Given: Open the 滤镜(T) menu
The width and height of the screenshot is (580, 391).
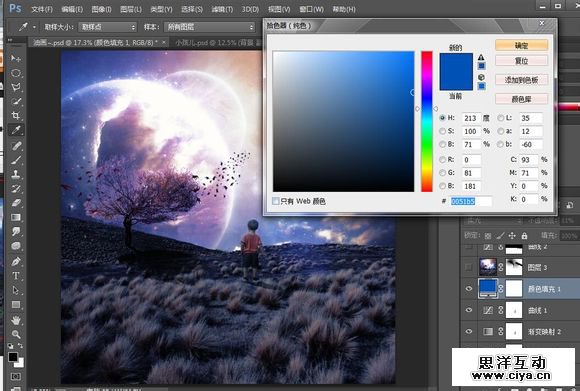Looking at the screenshot, I should pos(222,9).
